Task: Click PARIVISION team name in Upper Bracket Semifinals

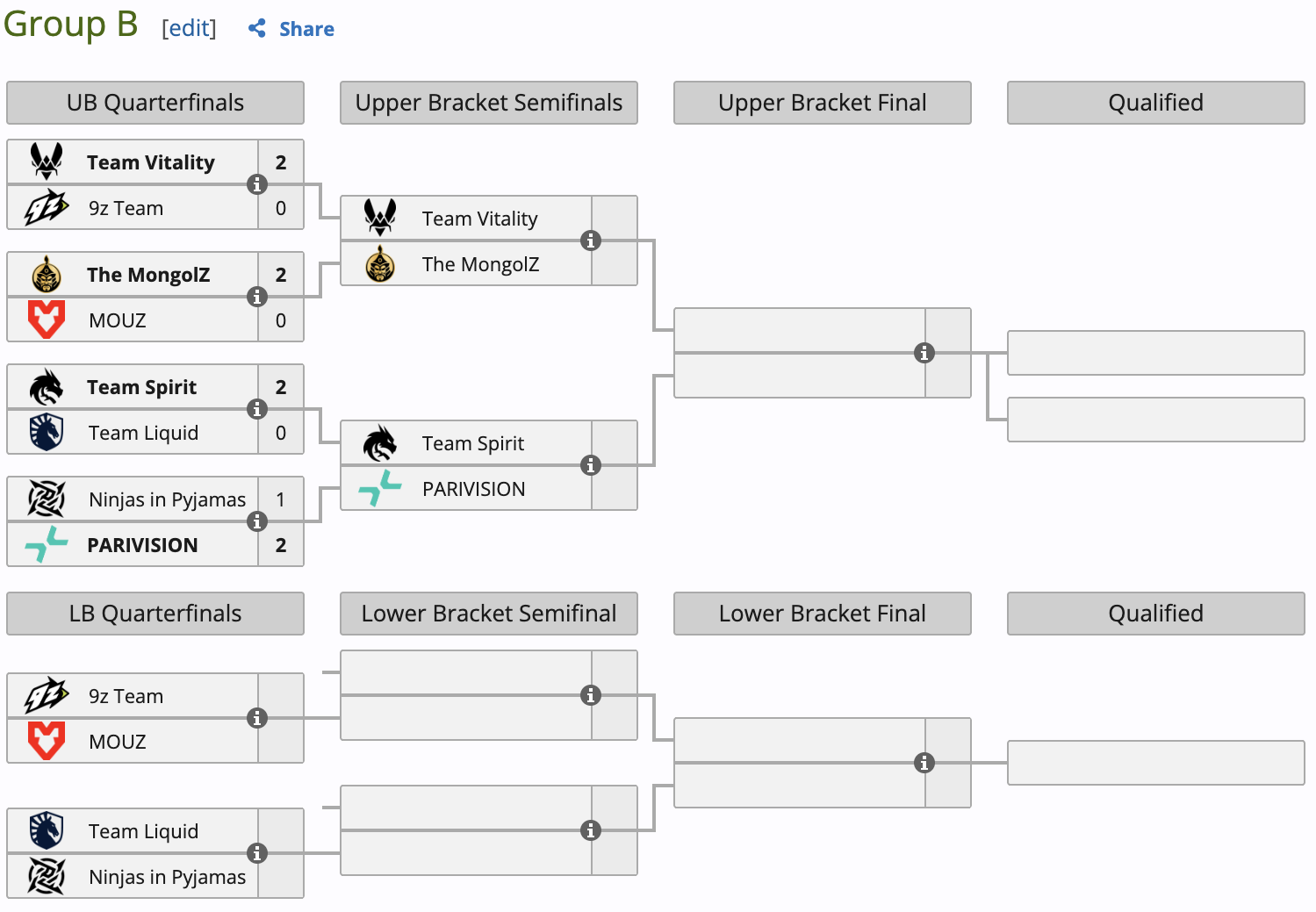Action: [x=473, y=489]
